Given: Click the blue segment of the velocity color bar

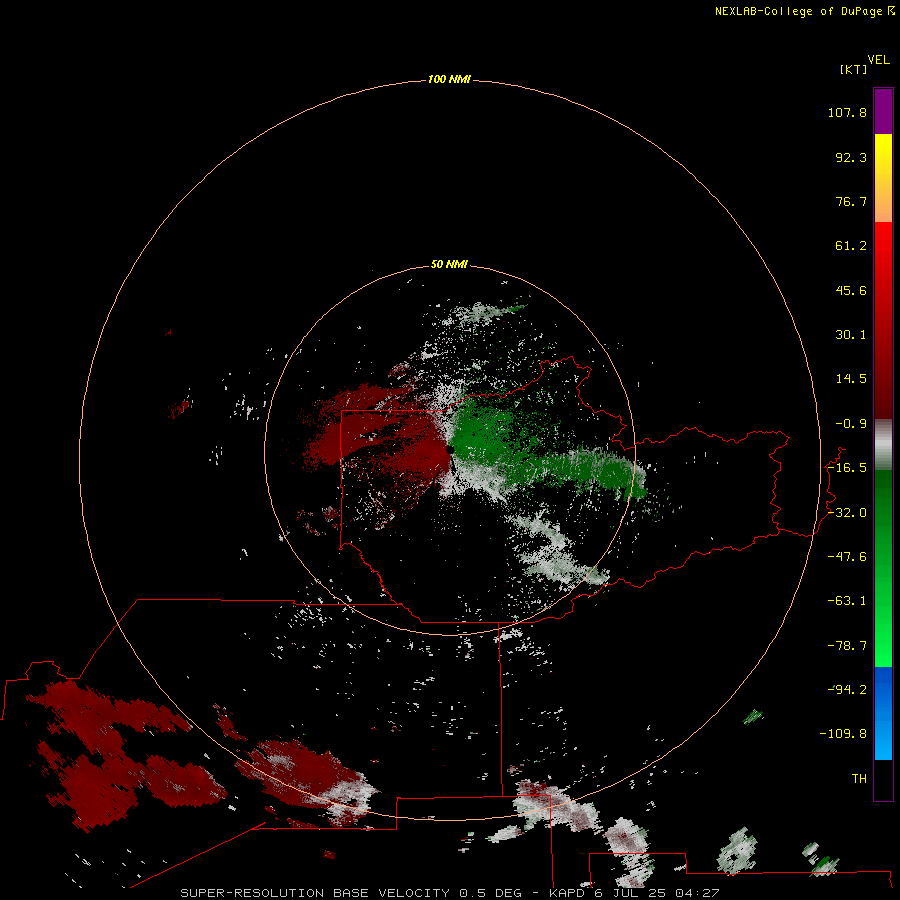Looking at the screenshot, I should coord(883,713).
